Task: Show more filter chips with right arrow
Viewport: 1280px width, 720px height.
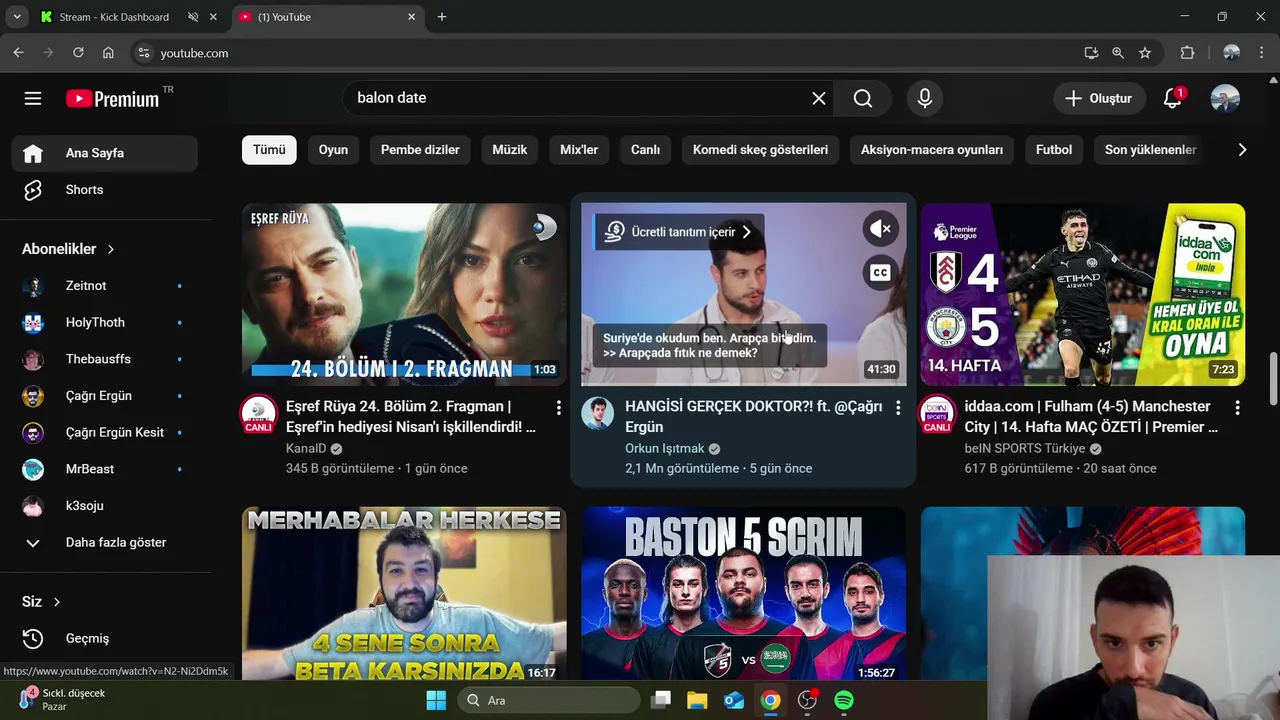Action: 1242,150
